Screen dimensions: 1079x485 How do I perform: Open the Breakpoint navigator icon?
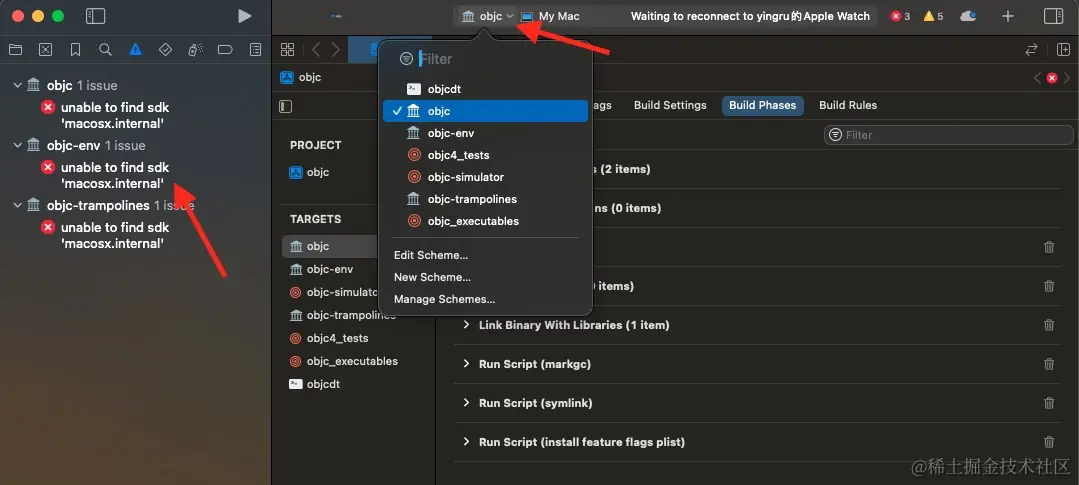click(x=225, y=50)
